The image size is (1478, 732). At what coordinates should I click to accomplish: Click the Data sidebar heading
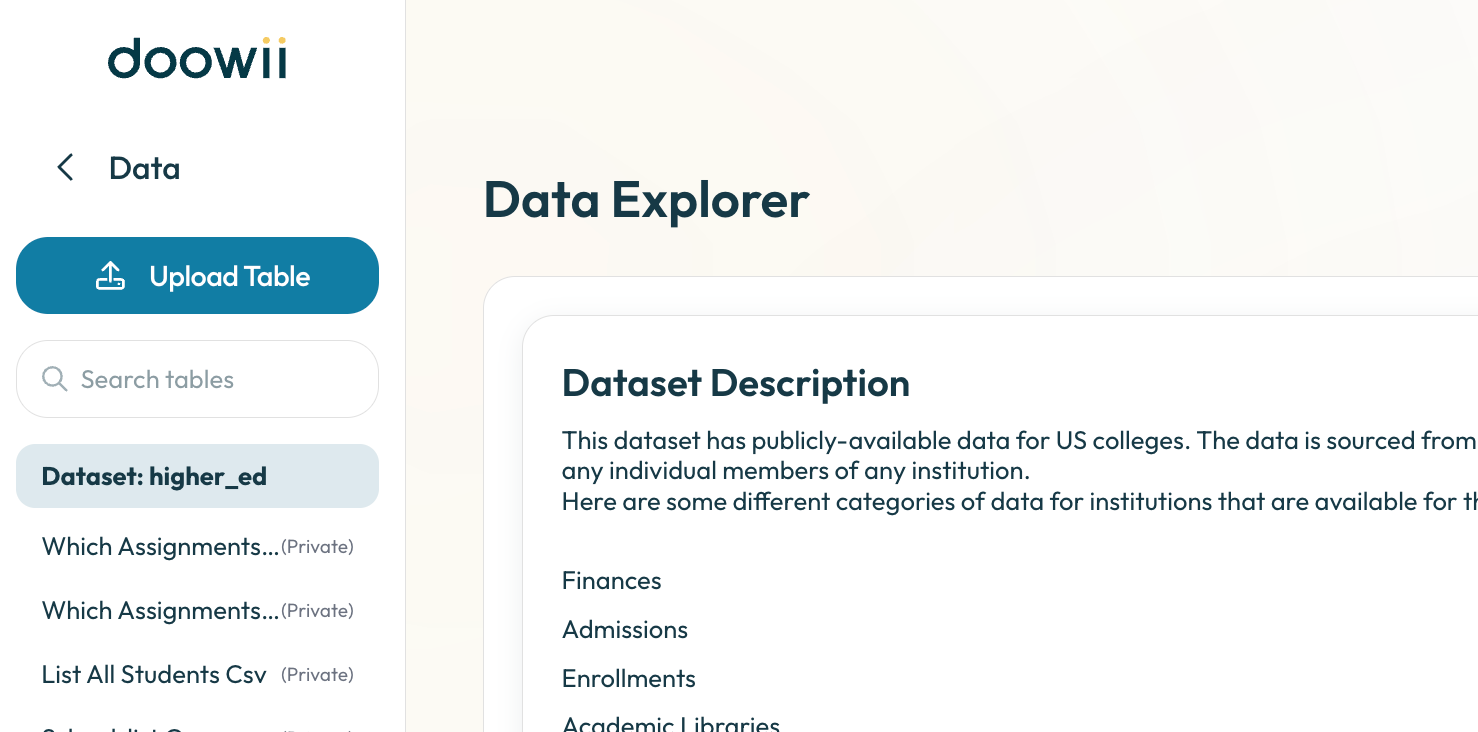(144, 168)
